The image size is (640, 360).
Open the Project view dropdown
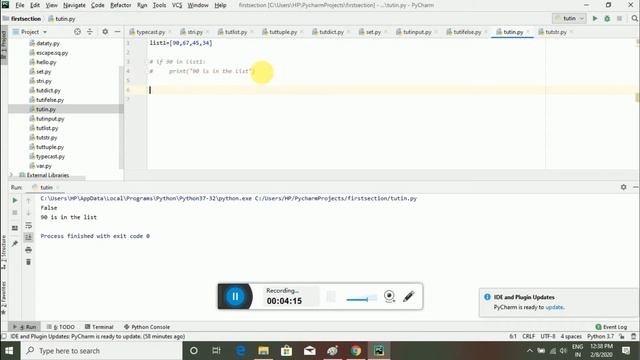pos(30,32)
